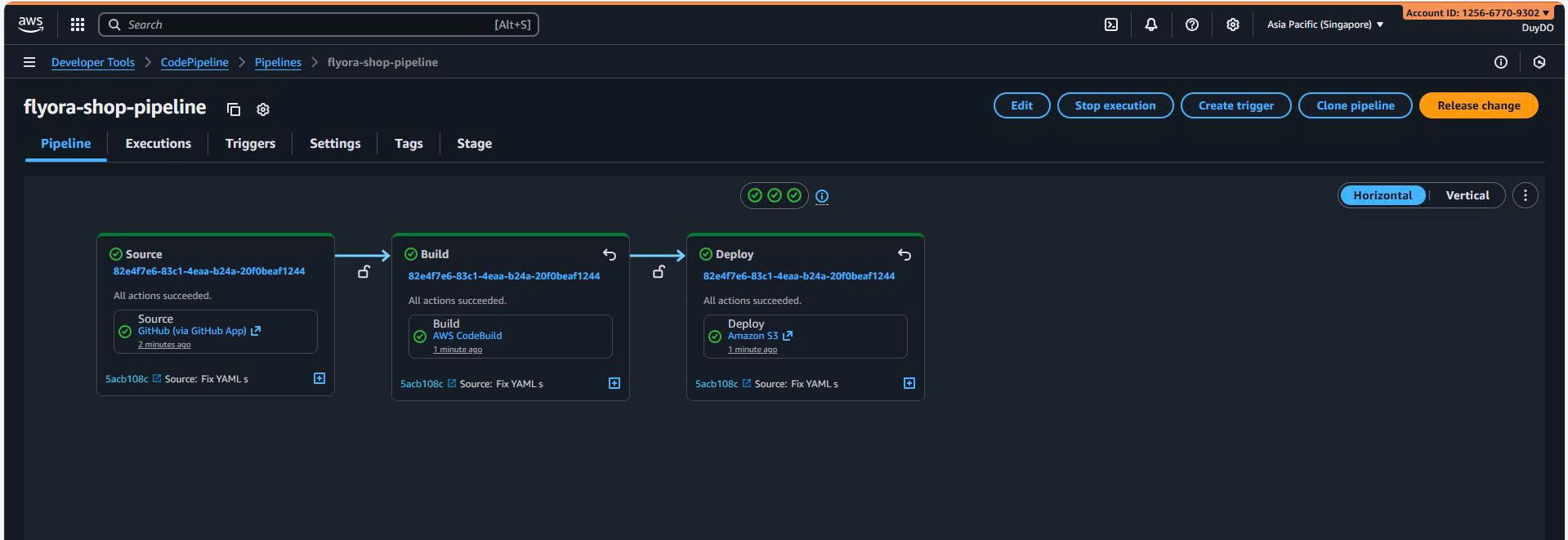Click the Deploy stage header status icon
1568x540 pixels.
[706, 254]
